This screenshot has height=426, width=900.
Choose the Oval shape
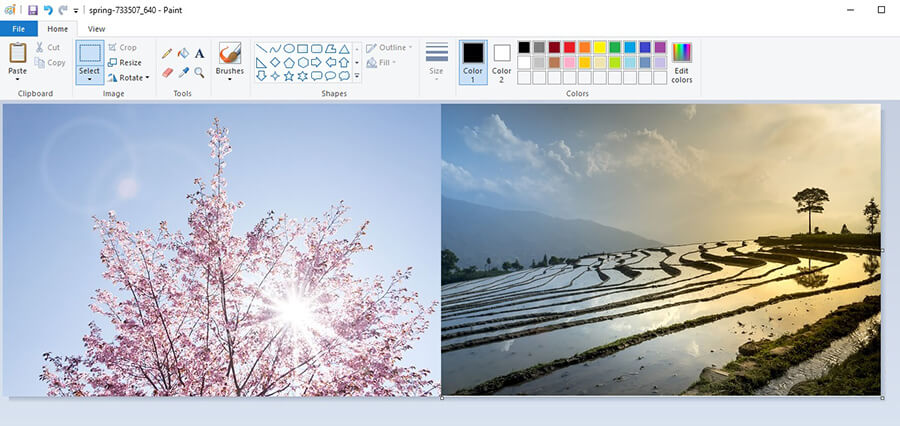[289, 48]
